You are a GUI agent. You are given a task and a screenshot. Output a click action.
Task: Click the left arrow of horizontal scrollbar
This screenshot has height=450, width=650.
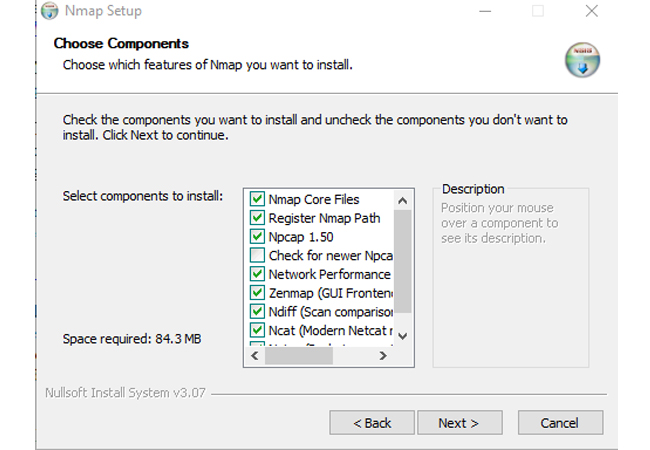[x=255, y=356]
